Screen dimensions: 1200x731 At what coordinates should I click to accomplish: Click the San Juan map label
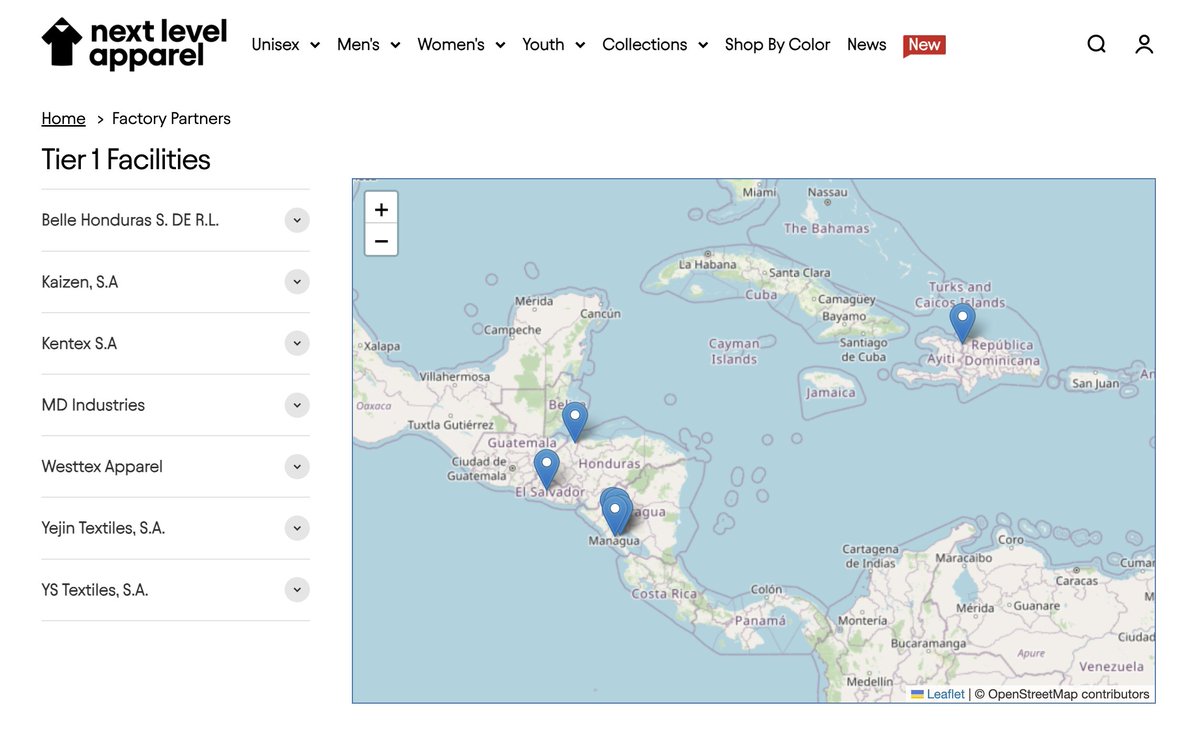point(1096,383)
